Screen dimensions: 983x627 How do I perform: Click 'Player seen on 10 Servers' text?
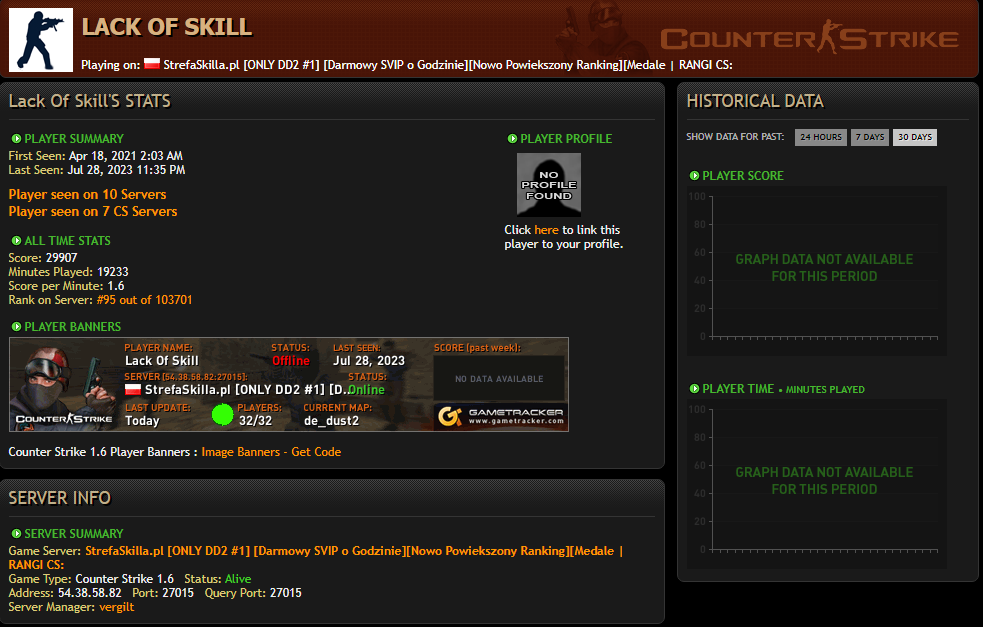pos(87,194)
